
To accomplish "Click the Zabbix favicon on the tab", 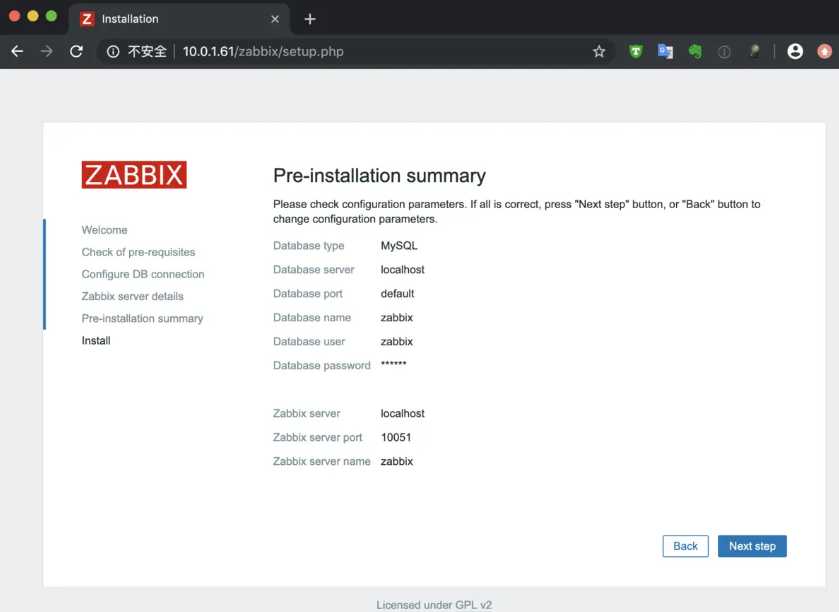I will click(x=87, y=19).
